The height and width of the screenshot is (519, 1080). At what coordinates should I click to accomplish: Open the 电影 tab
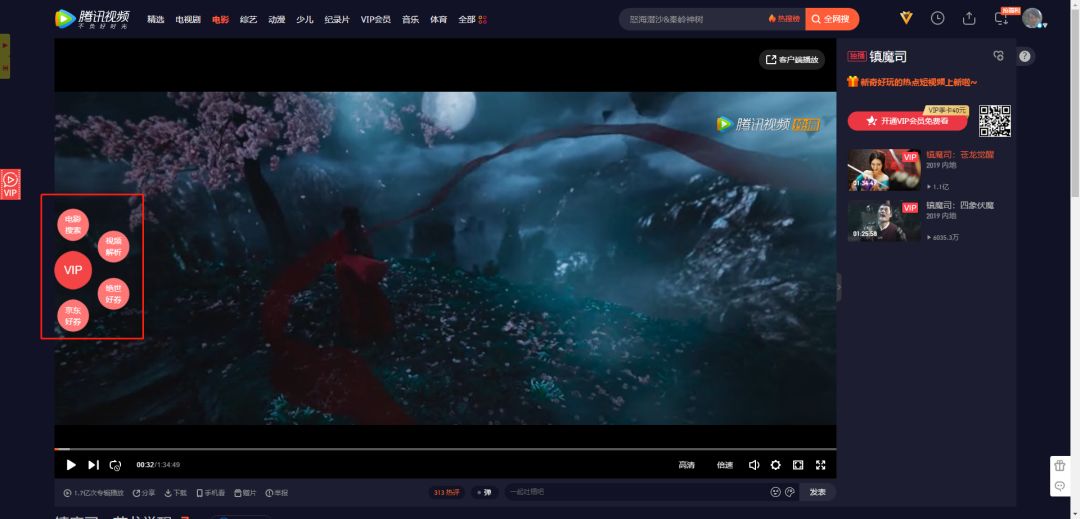[220, 19]
